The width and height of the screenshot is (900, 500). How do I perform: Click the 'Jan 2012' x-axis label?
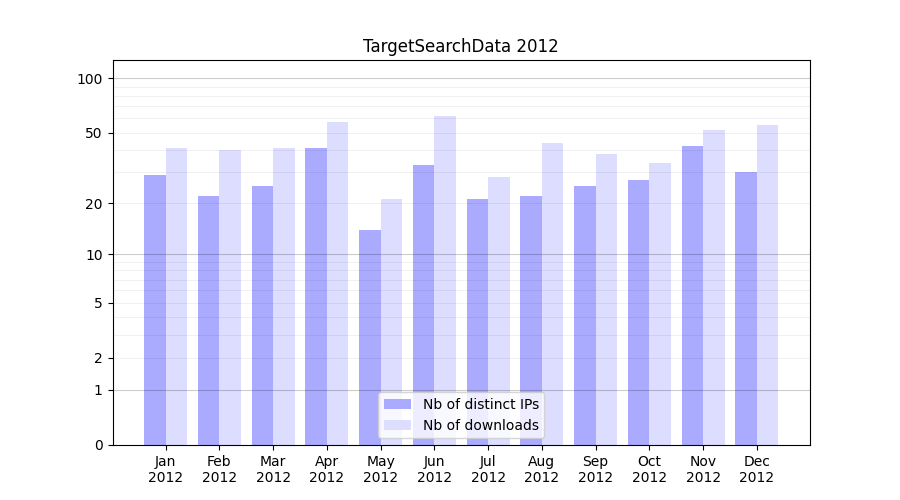(166, 469)
